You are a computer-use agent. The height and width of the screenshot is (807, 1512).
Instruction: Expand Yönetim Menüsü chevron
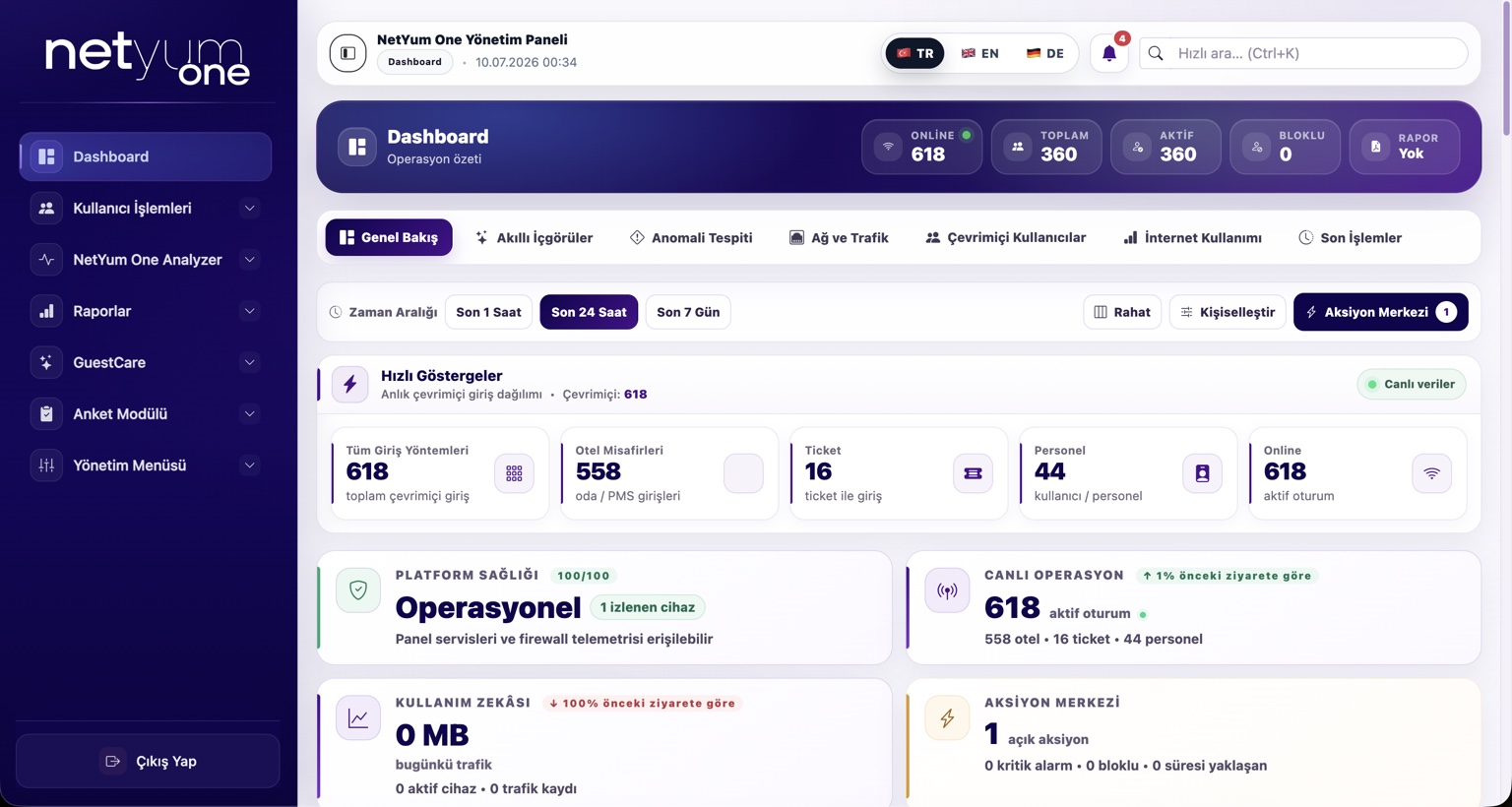[250, 466]
